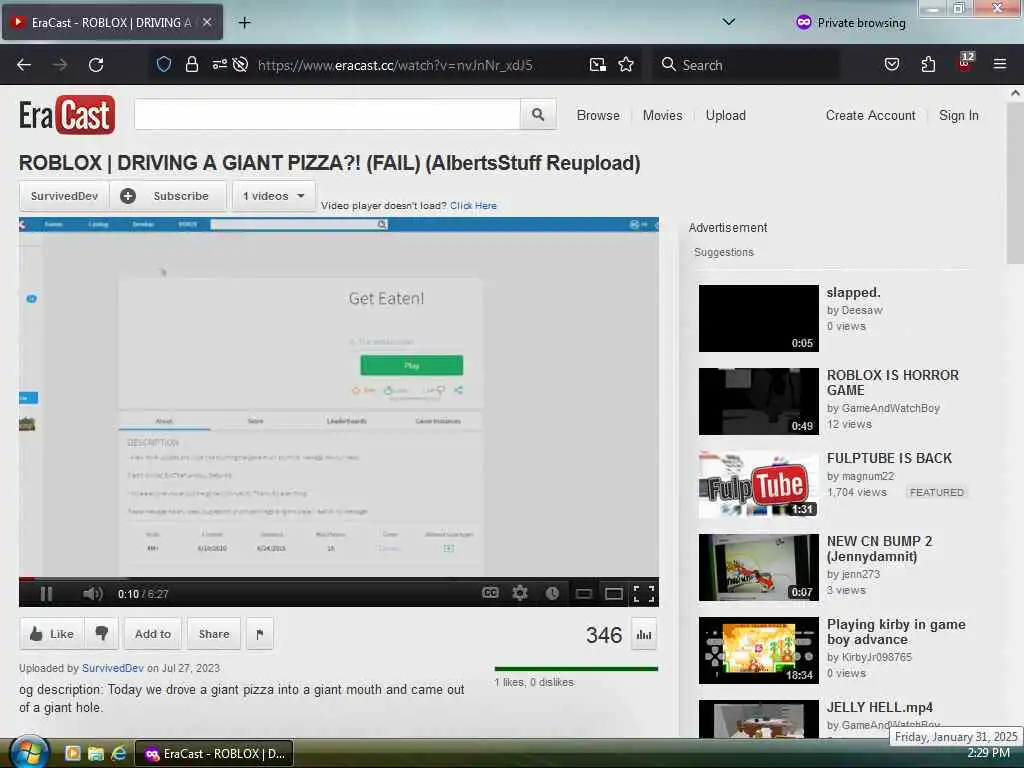1024x768 pixels.
Task: Open picture-in-picture icon in address bar
Action: point(598,64)
